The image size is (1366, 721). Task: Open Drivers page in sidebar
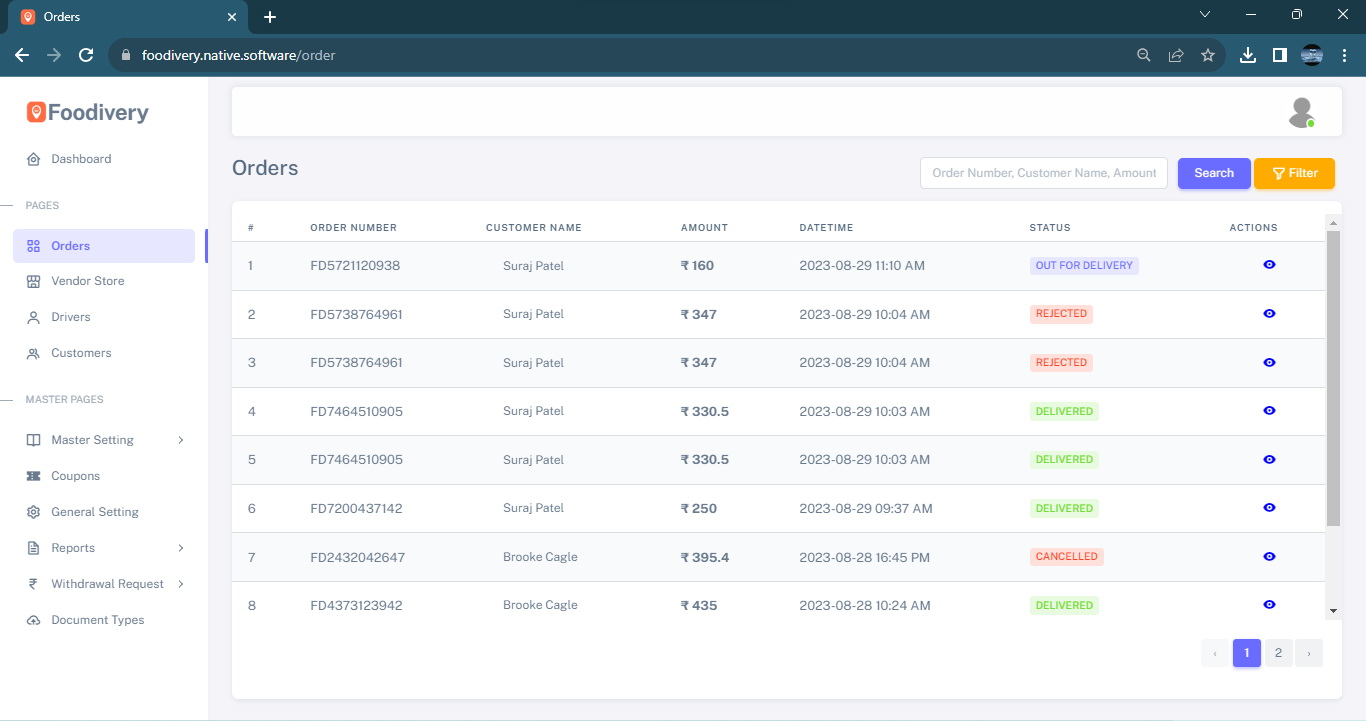coord(104,317)
